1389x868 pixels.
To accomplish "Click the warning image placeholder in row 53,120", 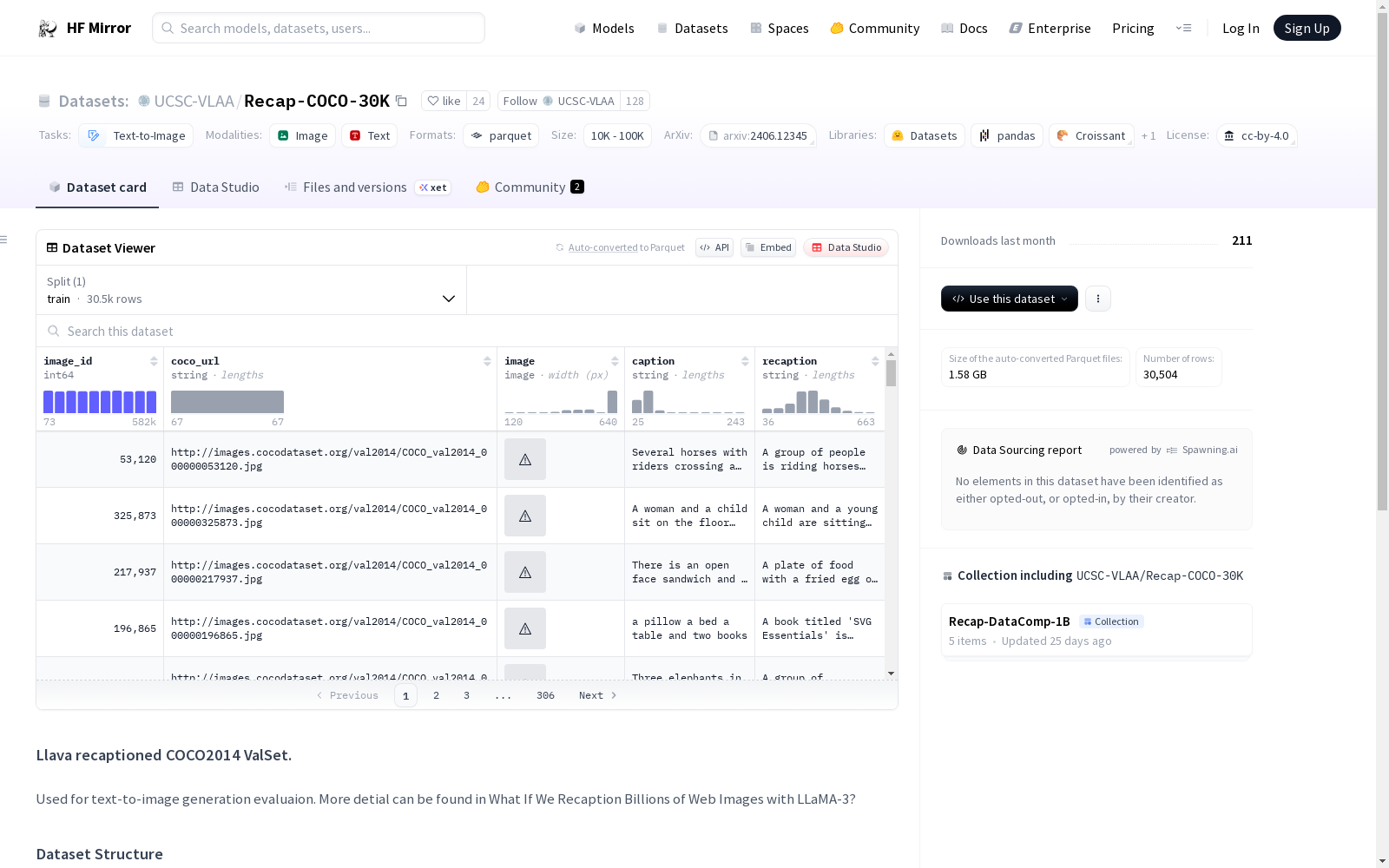I will point(525,459).
